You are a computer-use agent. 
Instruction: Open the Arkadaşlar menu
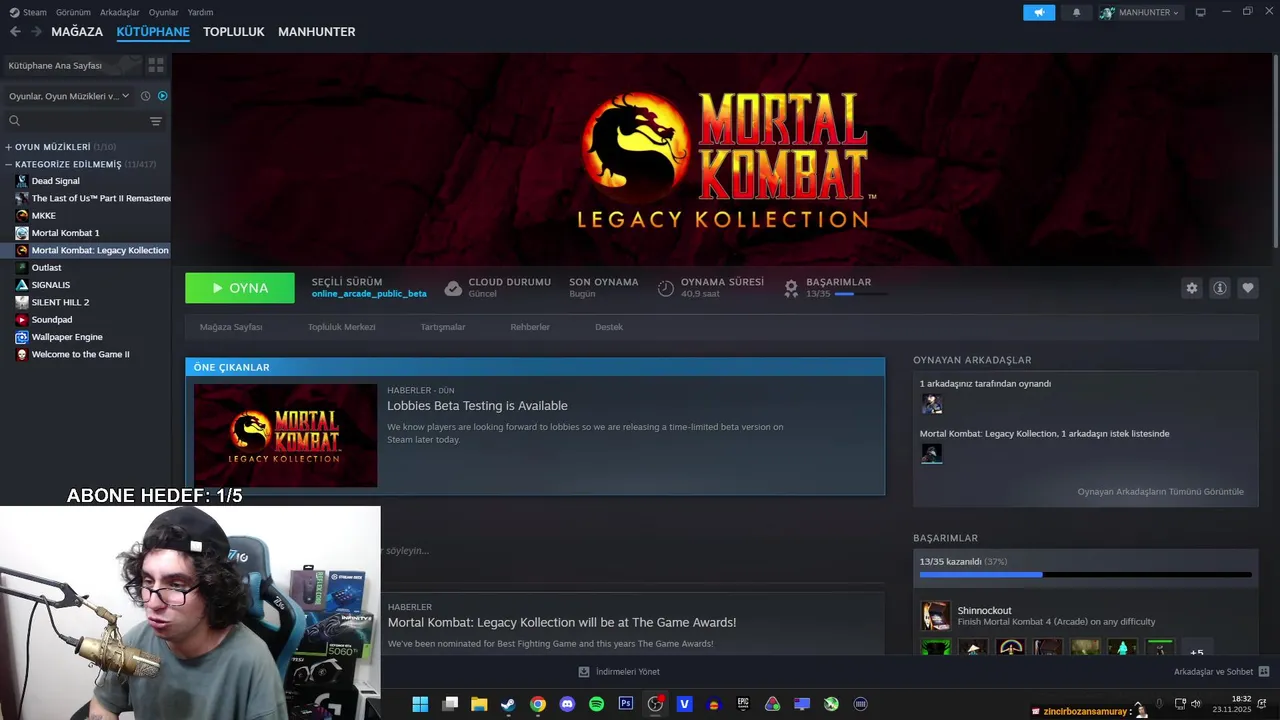click(120, 12)
